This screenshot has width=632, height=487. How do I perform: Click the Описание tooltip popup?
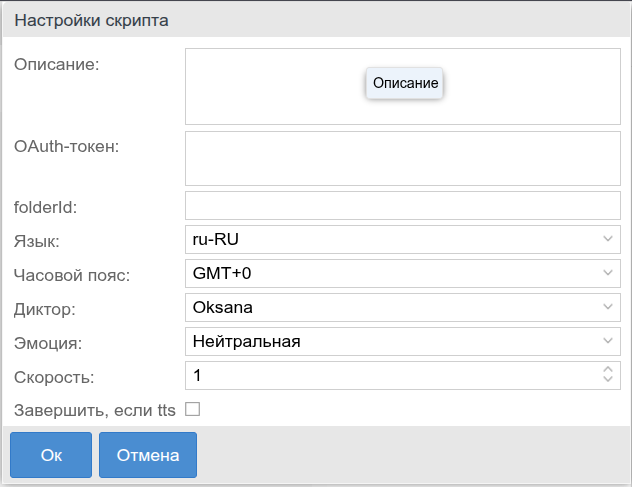405,84
